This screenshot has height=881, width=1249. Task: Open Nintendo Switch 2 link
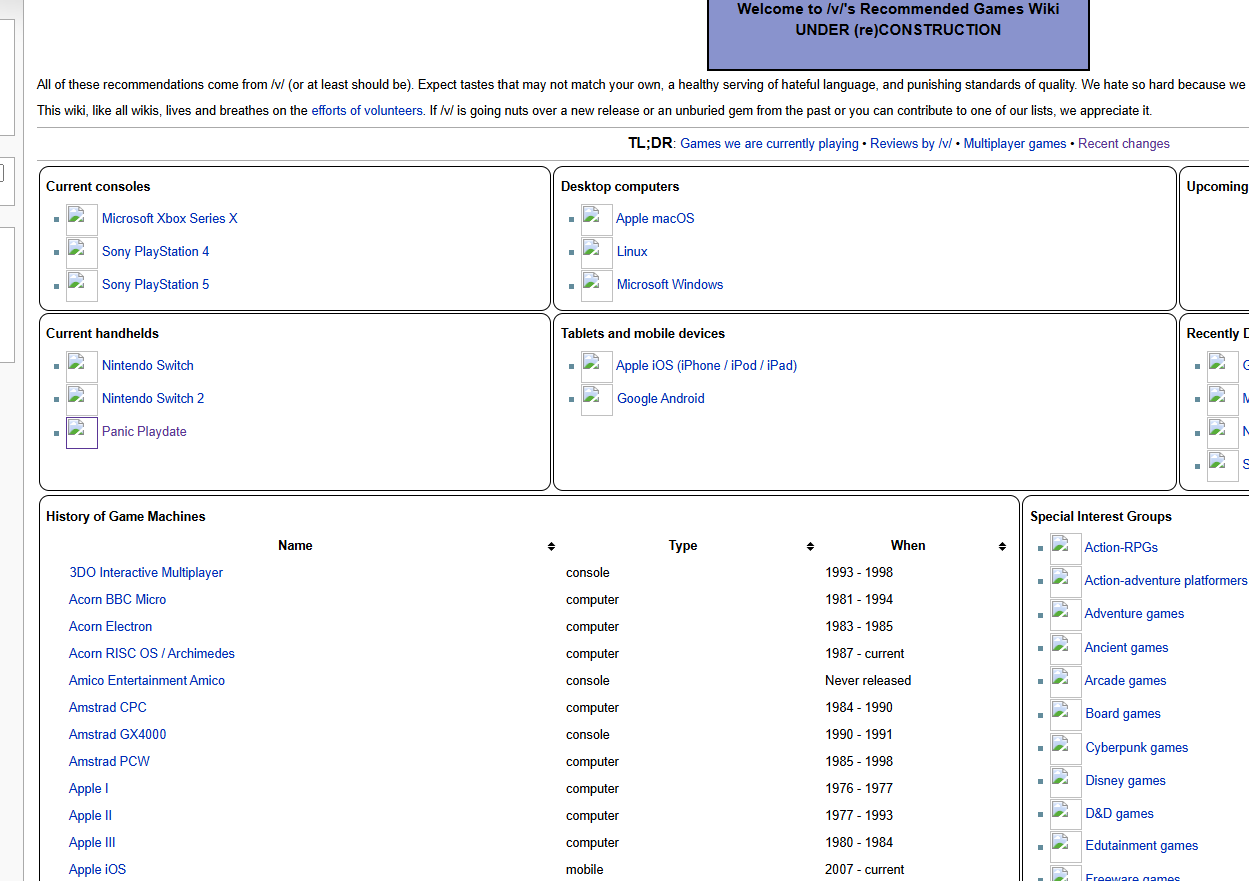(x=153, y=399)
